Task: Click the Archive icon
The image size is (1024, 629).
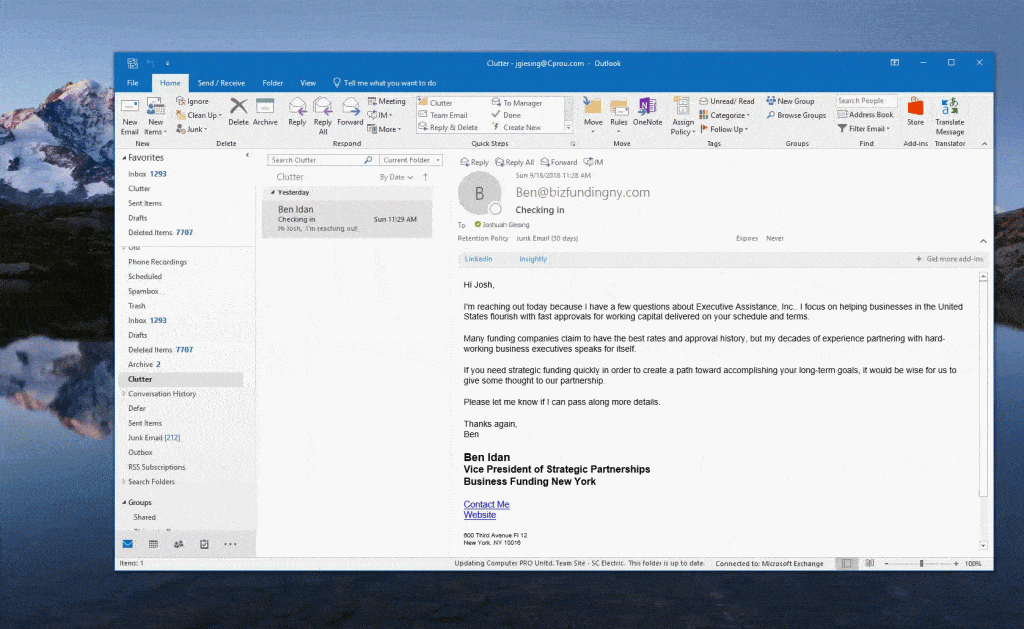Action: [265, 106]
